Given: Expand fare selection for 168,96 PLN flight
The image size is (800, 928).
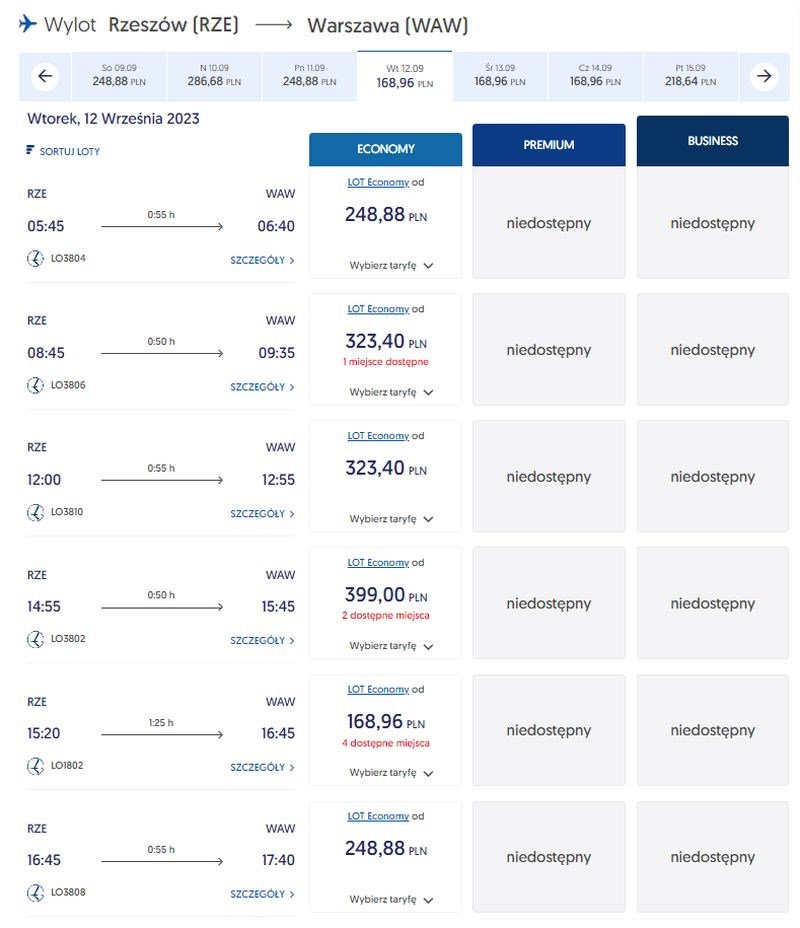Looking at the screenshot, I should 391,773.
